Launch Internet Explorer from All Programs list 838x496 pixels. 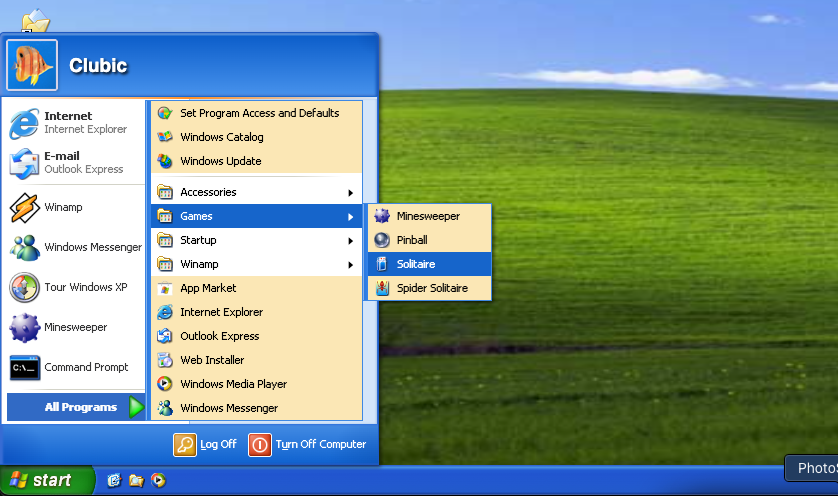tap(257, 312)
